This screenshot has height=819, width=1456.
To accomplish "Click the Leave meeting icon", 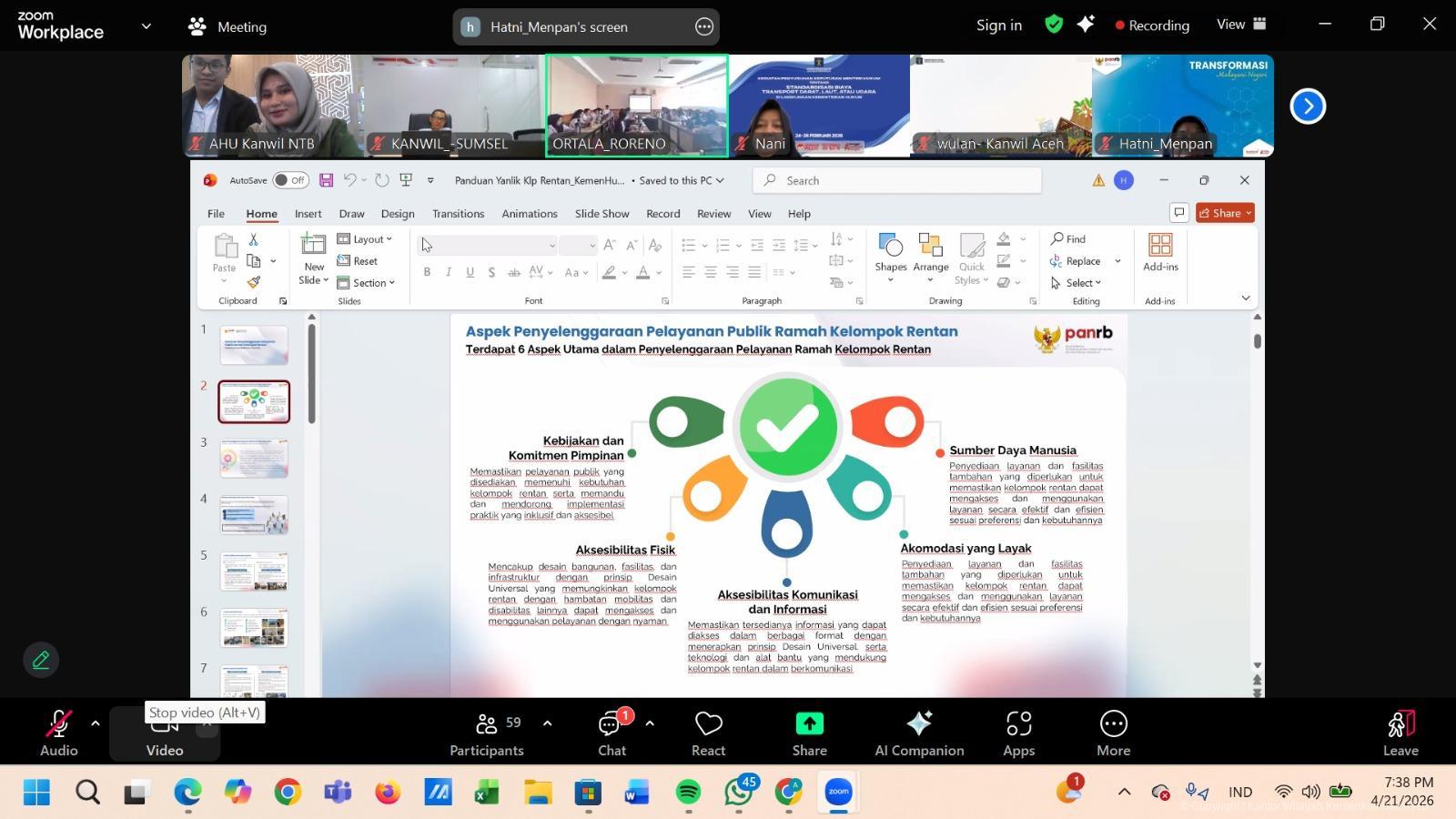I will (x=1400, y=733).
